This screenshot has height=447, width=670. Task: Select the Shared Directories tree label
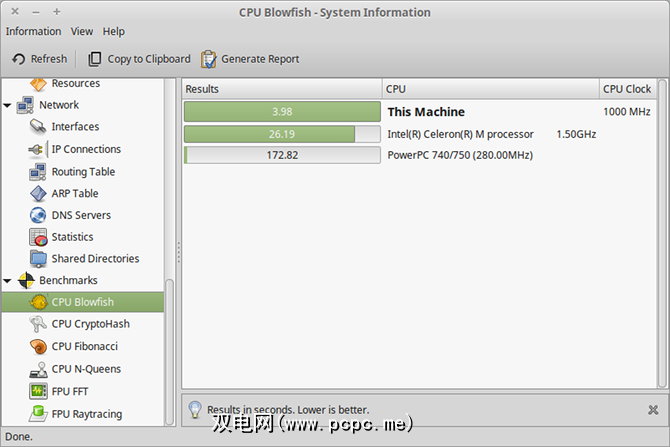[x=95, y=259]
